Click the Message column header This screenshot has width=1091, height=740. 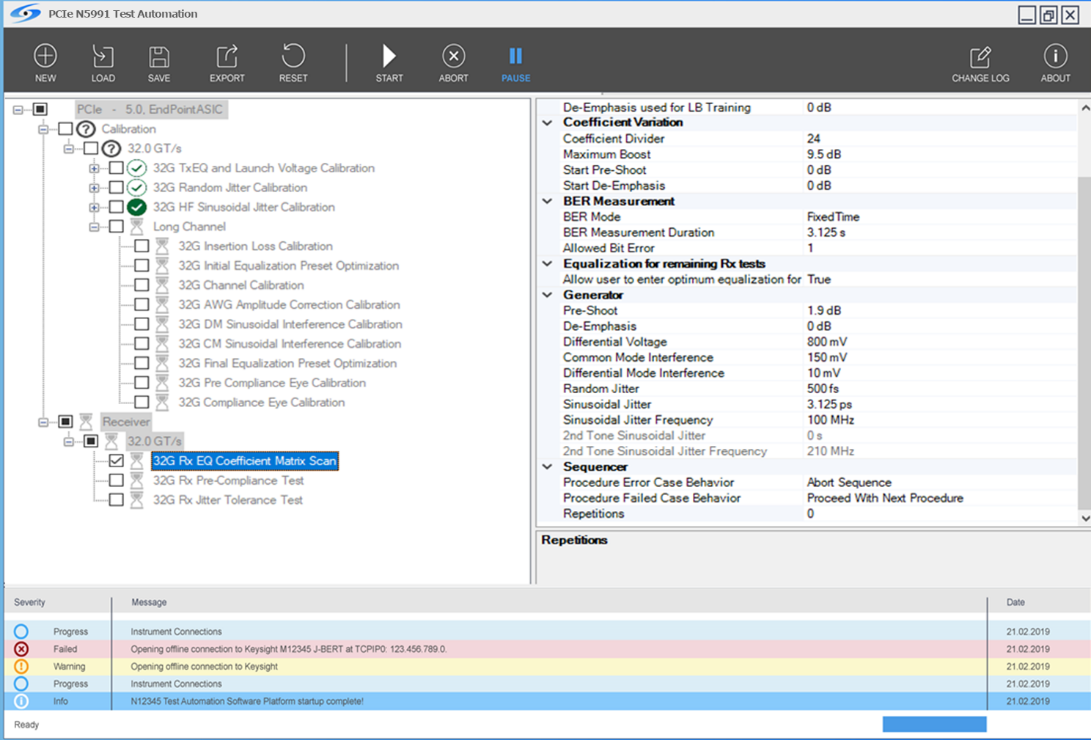click(149, 602)
